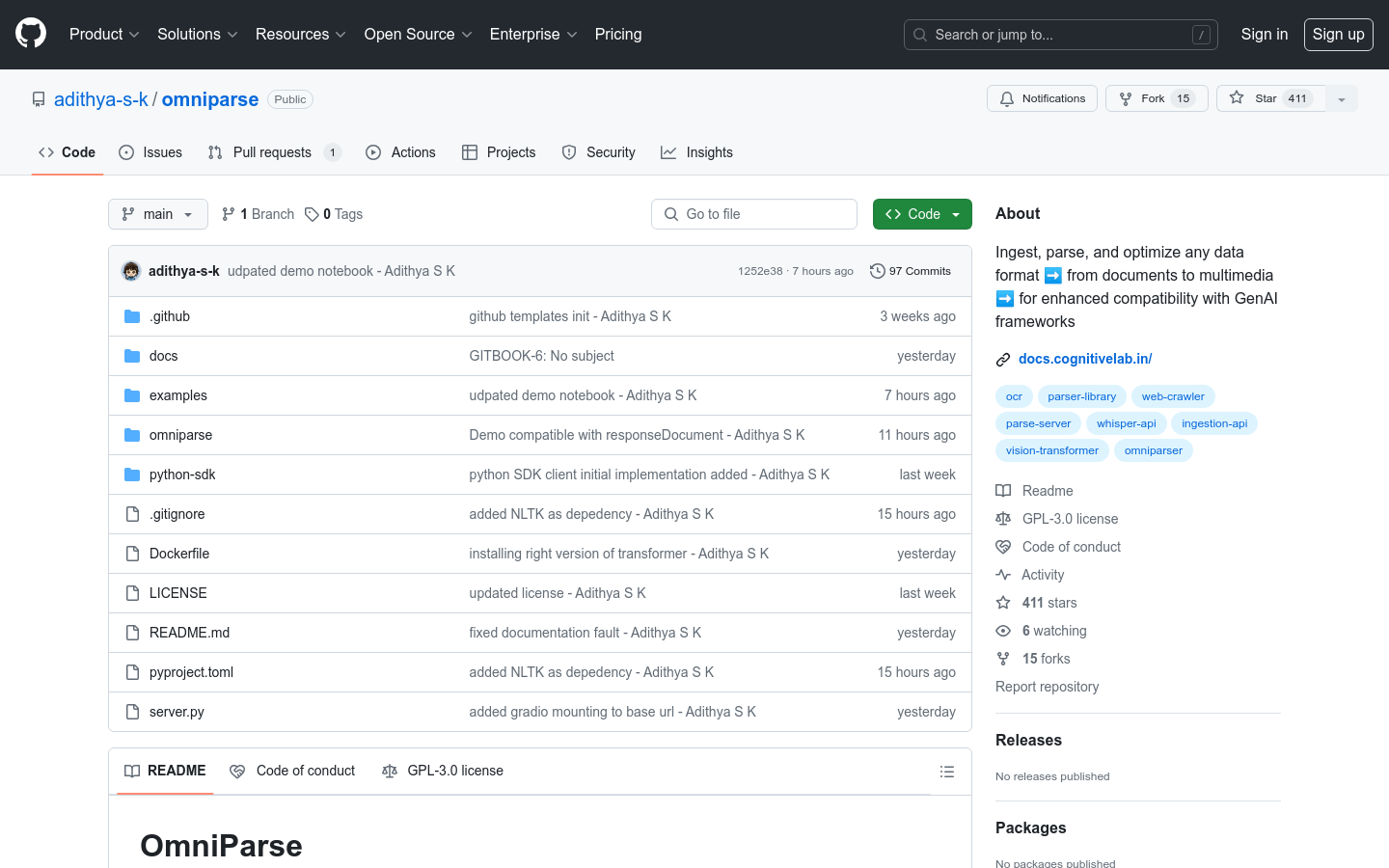Open the docs.cognitivelab.in link icon
The height and width of the screenshot is (868, 1389).
point(1003,359)
